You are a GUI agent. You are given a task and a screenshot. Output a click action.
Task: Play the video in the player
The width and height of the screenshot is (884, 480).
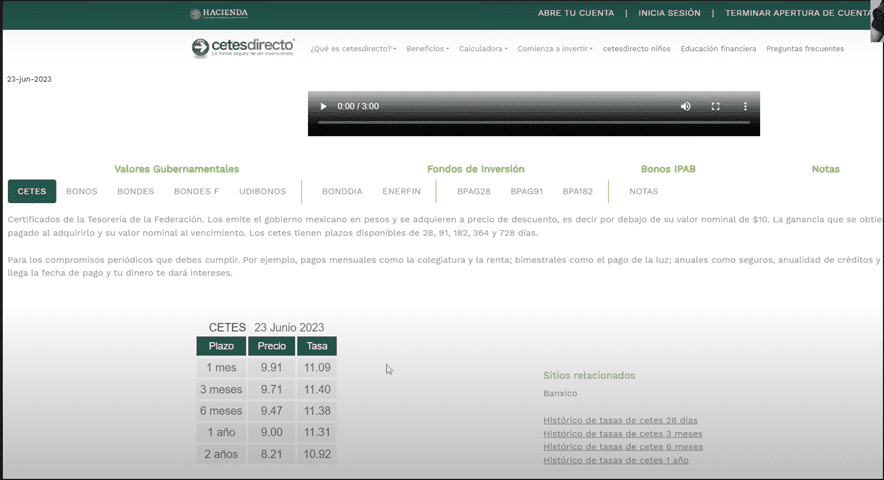[323, 106]
